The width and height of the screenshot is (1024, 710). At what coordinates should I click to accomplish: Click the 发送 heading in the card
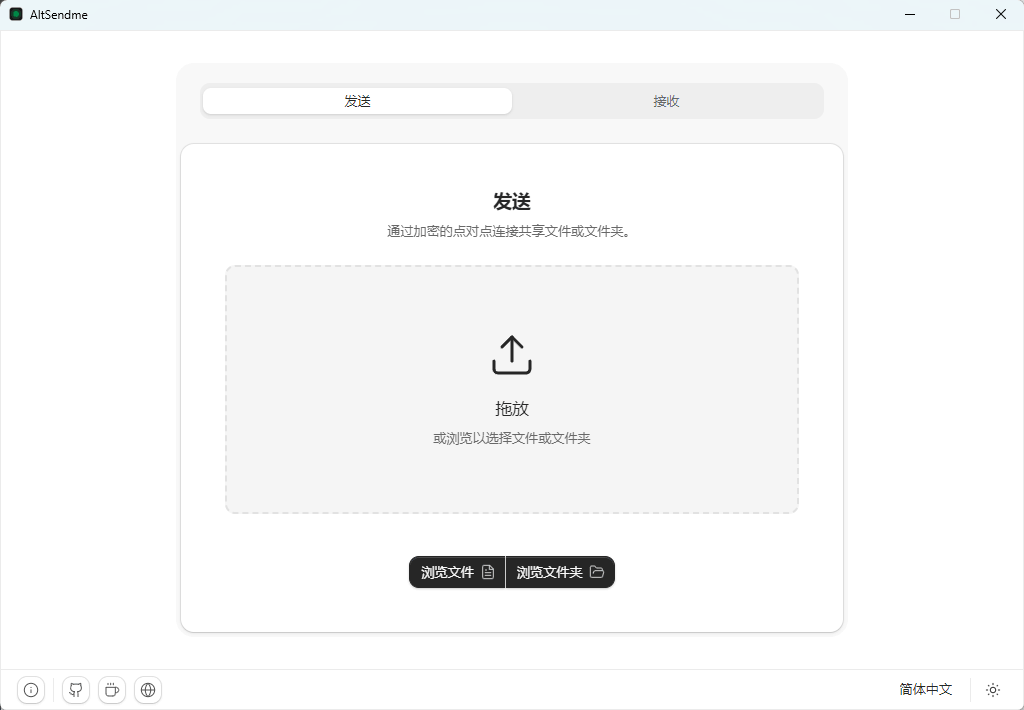click(512, 202)
